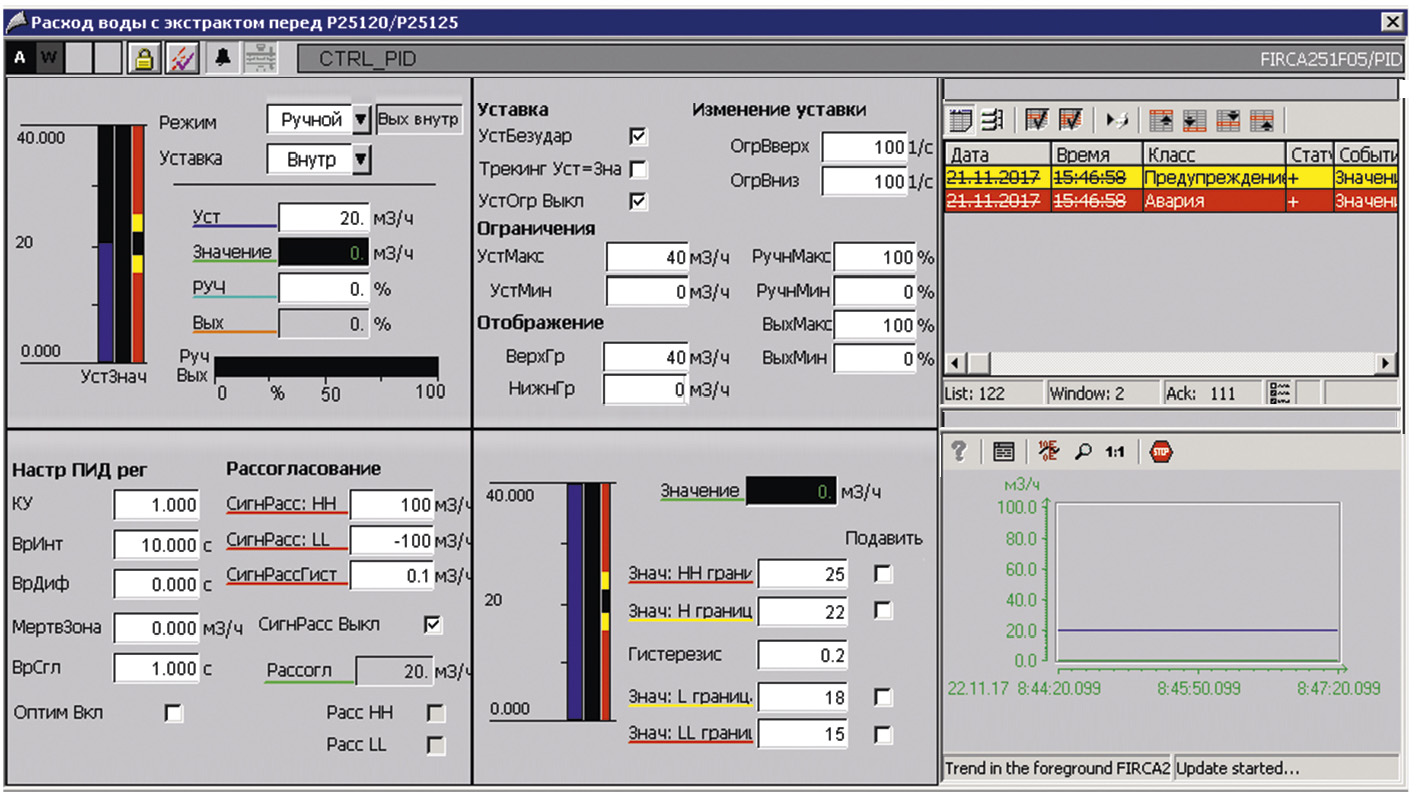Click the alarm list left scroll arrow
Screen dimensions: 1416x796
point(955,363)
